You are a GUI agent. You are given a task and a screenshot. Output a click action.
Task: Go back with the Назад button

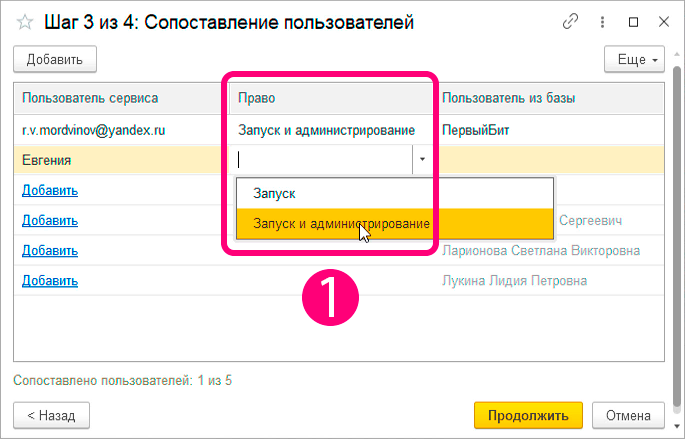pos(52,415)
